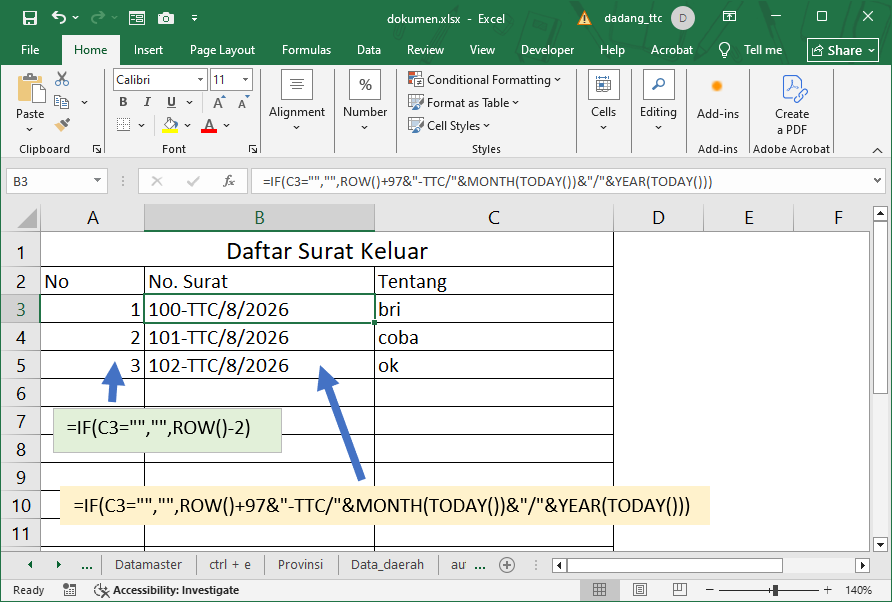Open Format as Table gallery
The width and height of the screenshot is (892, 602).
[x=464, y=102]
